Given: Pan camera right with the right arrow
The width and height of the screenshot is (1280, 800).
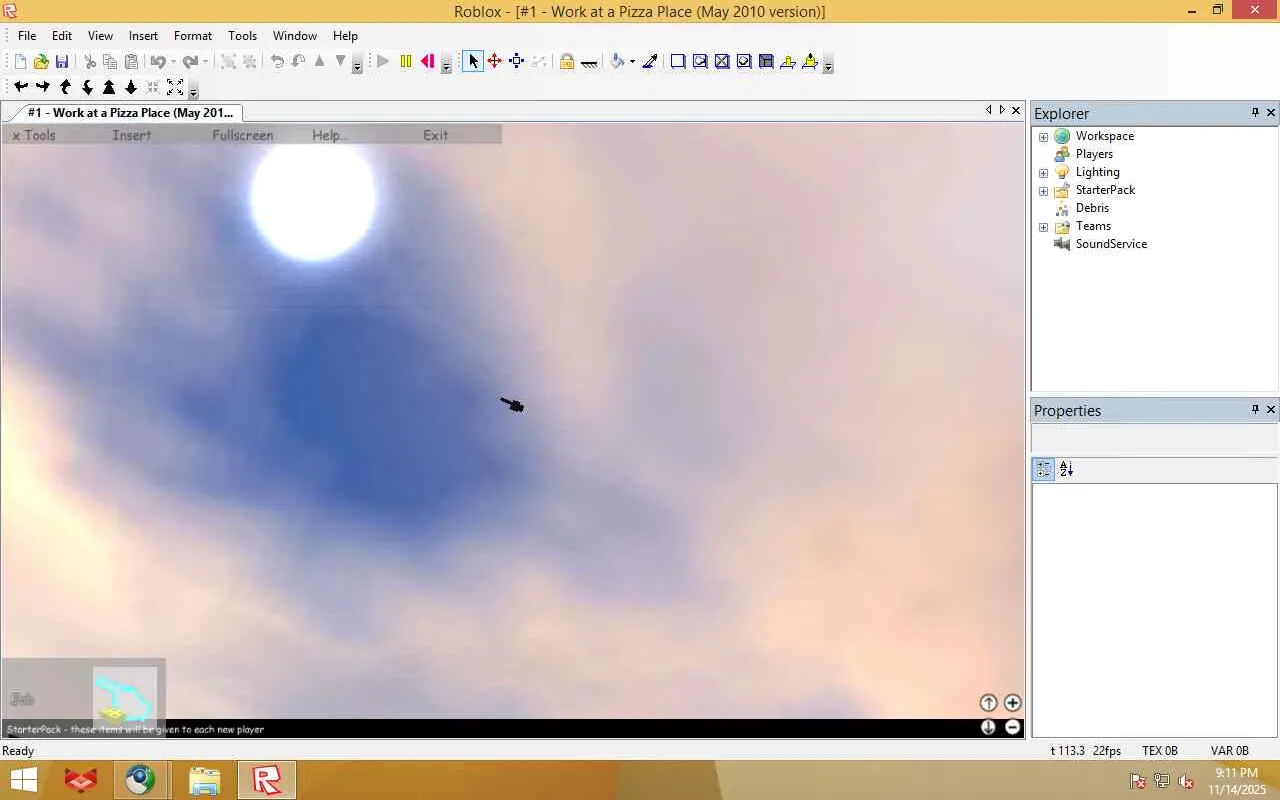Looking at the screenshot, I should 42,88.
